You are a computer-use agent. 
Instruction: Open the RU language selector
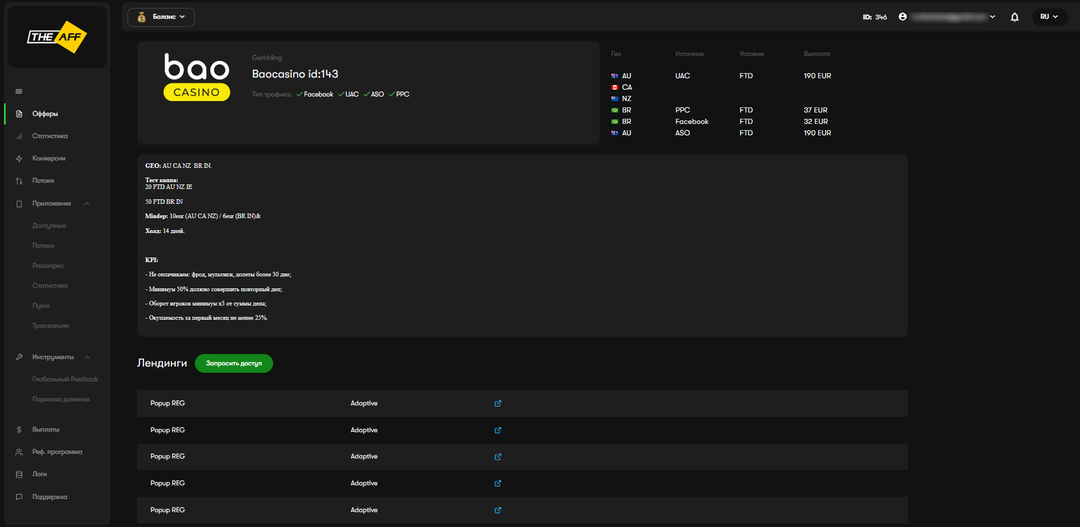1048,17
